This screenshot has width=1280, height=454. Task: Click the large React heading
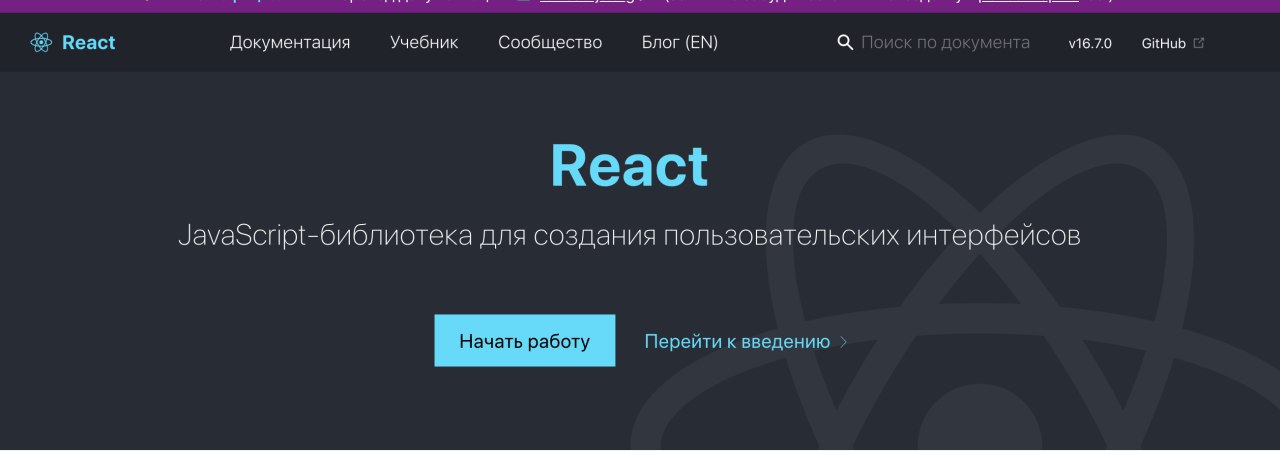[630, 166]
